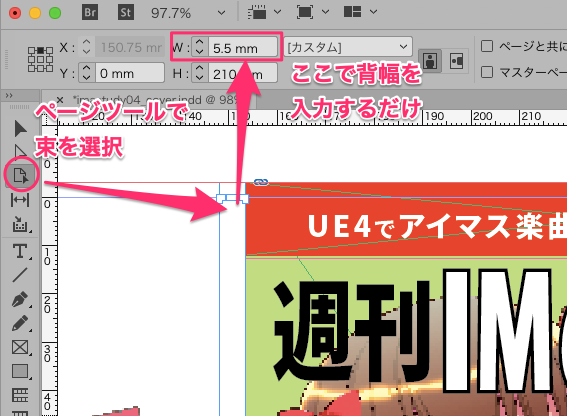Click the W width field showing 5.5 mm
The width and height of the screenshot is (567, 416).
[x=243, y=48]
